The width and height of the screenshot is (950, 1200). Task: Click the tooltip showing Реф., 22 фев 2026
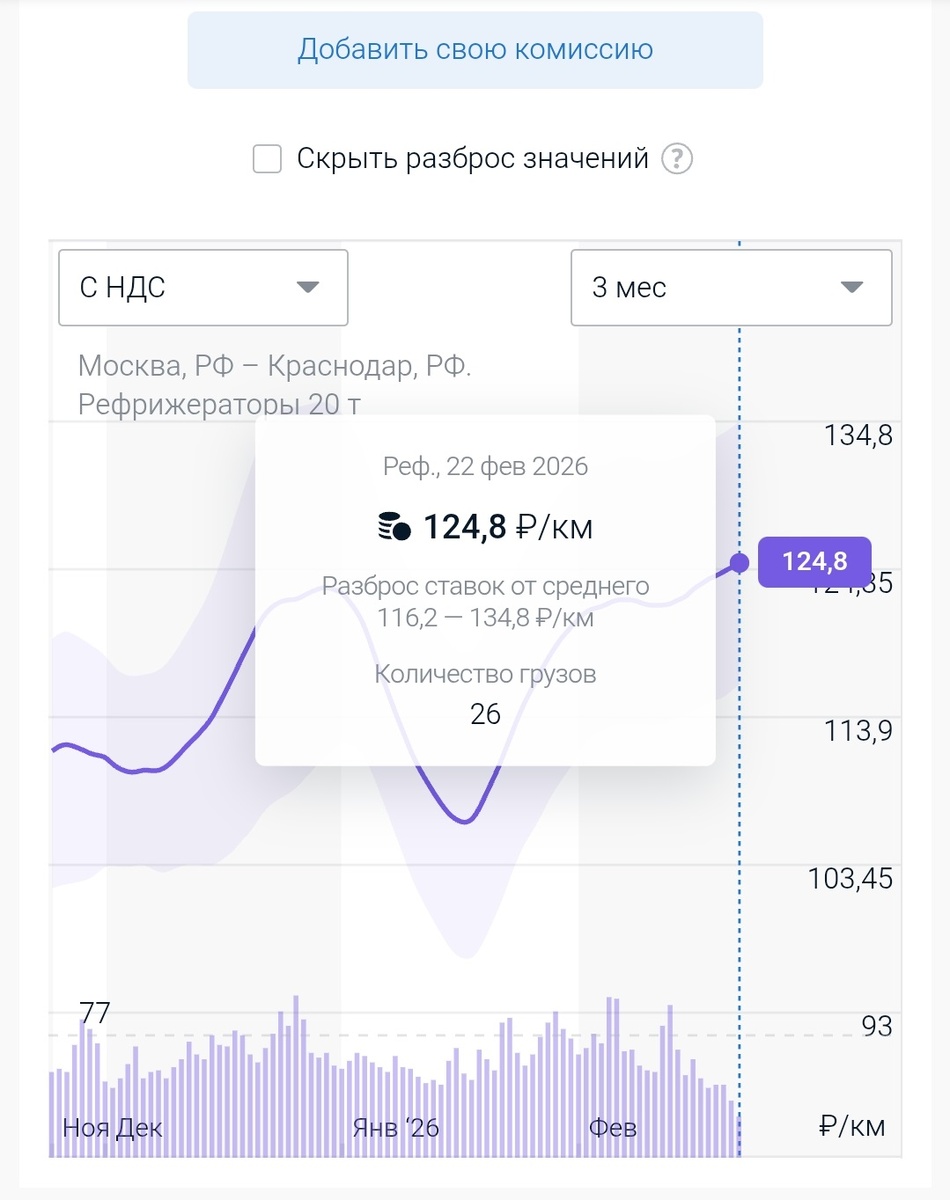(x=487, y=466)
